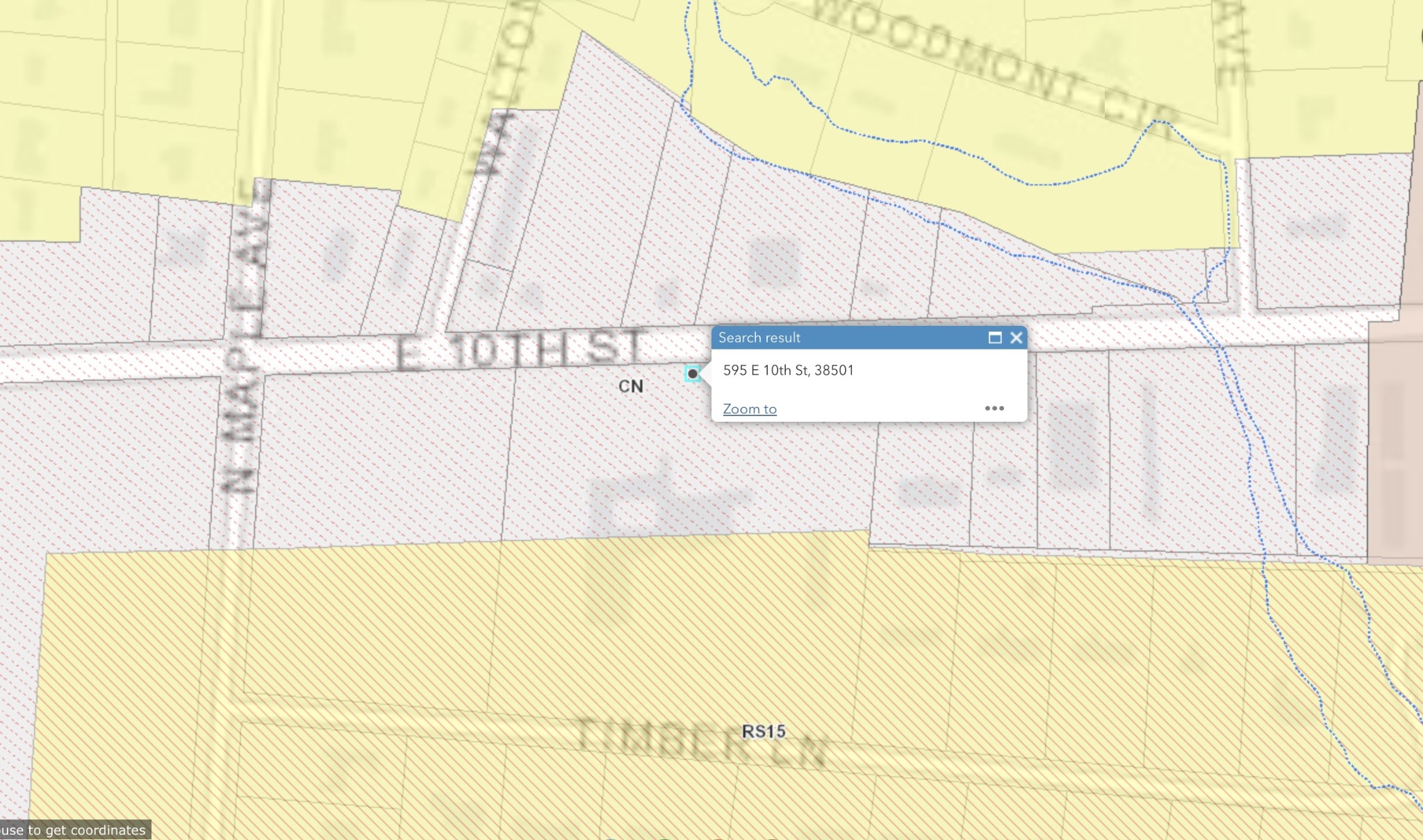Click the highlighted search result location marker
This screenshot has height=840, width=1423.
(x=692, y=374)
